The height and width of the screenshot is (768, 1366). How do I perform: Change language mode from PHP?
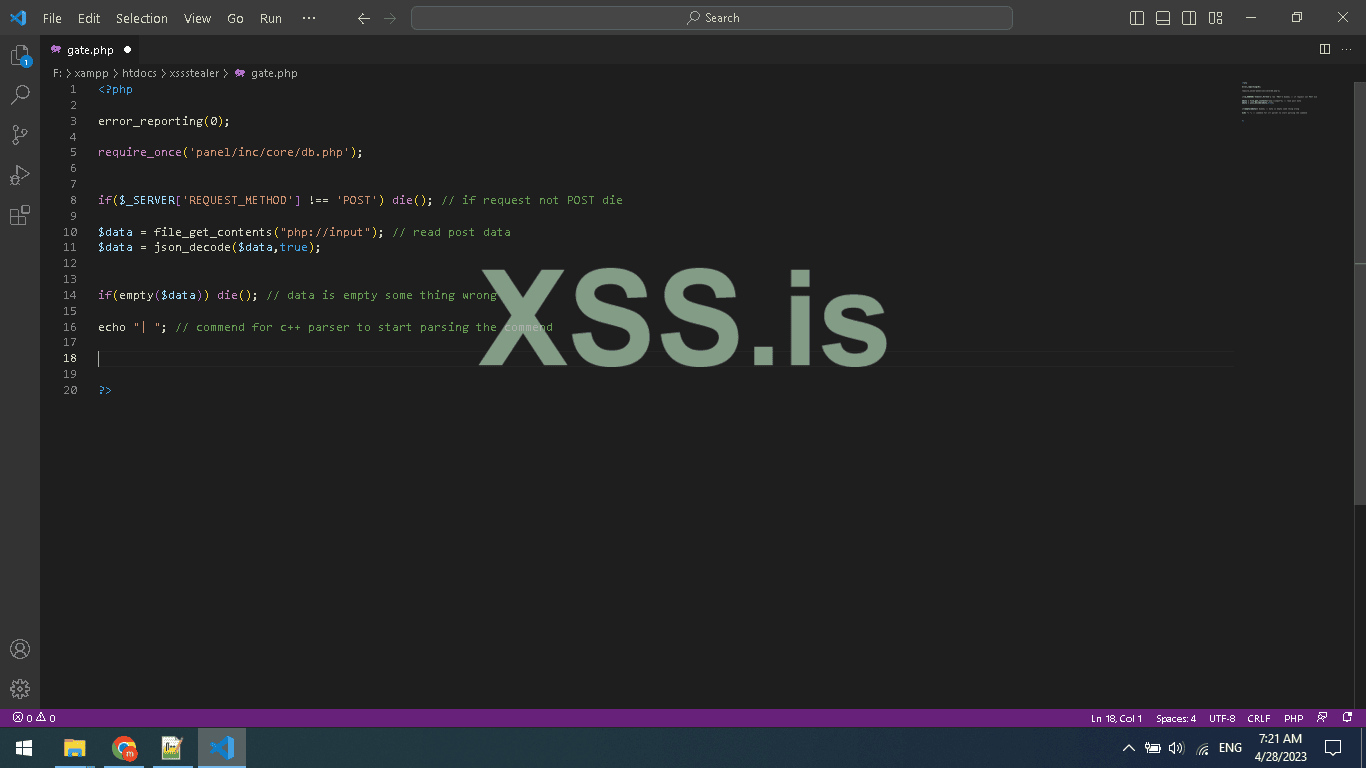[1294, 718]
